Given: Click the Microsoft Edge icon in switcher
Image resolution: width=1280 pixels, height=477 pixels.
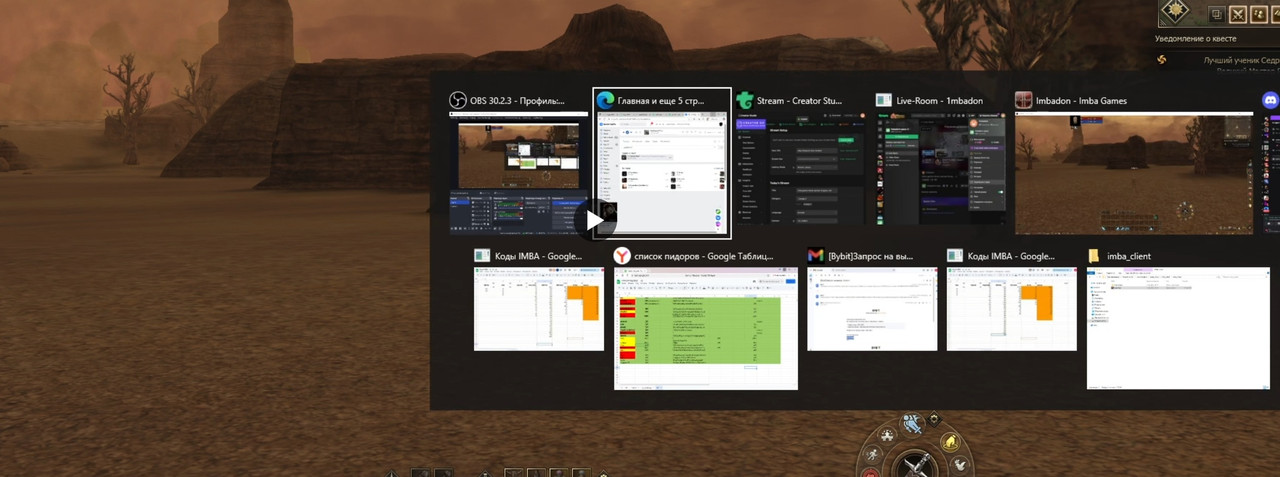Looking at the screenshot, I should click(605, 101).
